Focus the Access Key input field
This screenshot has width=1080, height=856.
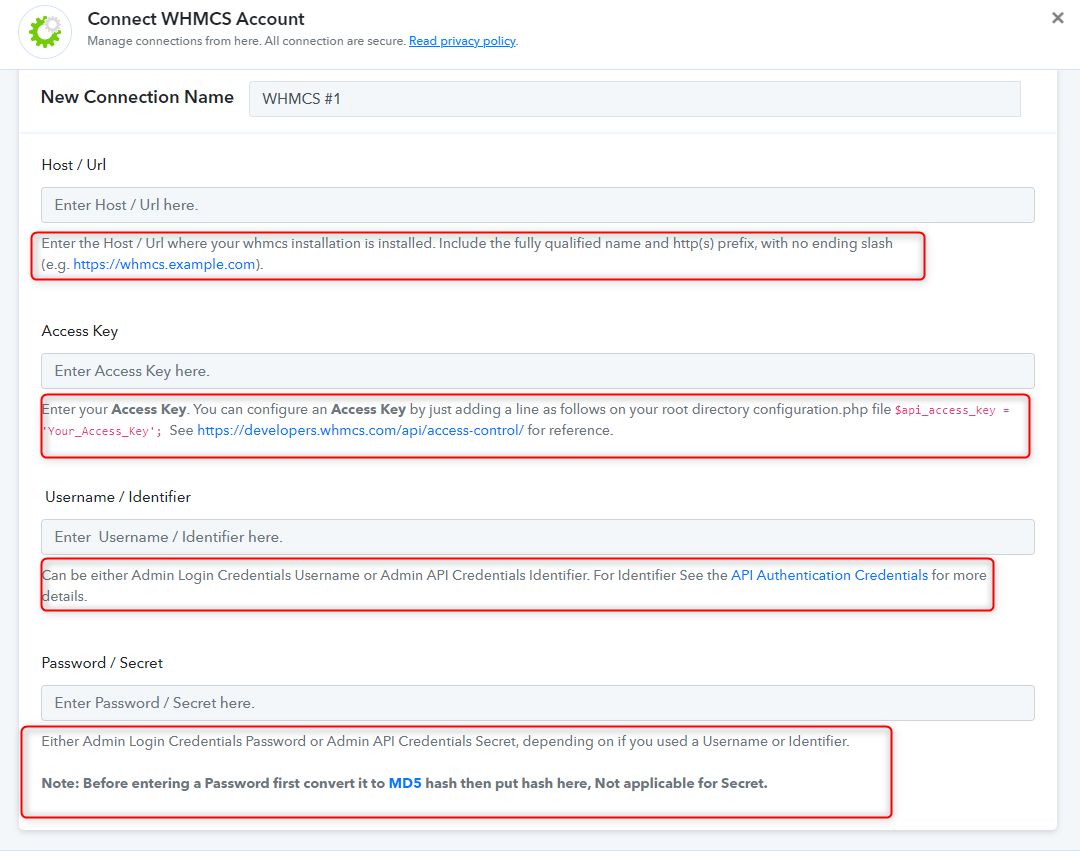(537, 371)
